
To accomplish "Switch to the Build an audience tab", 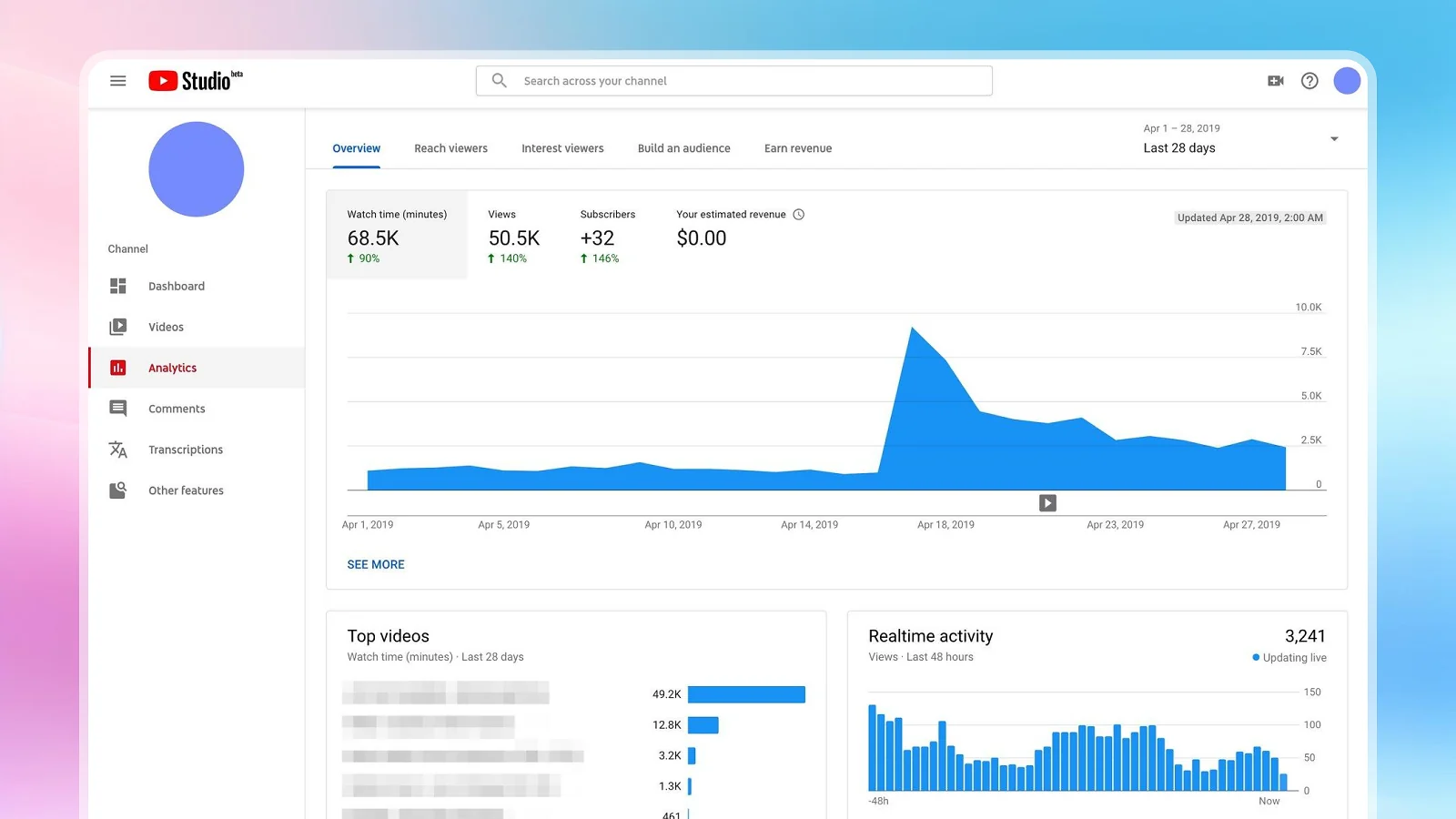I will [684, 148].
